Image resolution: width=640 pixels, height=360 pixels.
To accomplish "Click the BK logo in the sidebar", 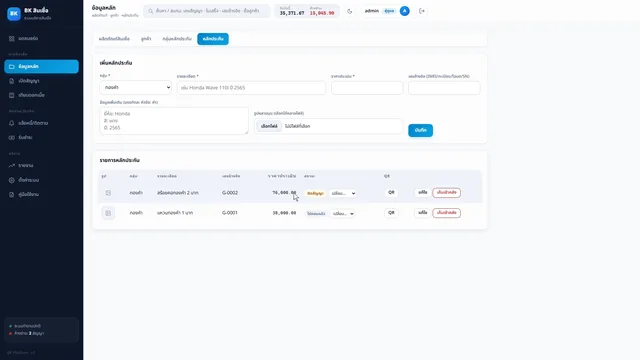I will coord(14,14).
